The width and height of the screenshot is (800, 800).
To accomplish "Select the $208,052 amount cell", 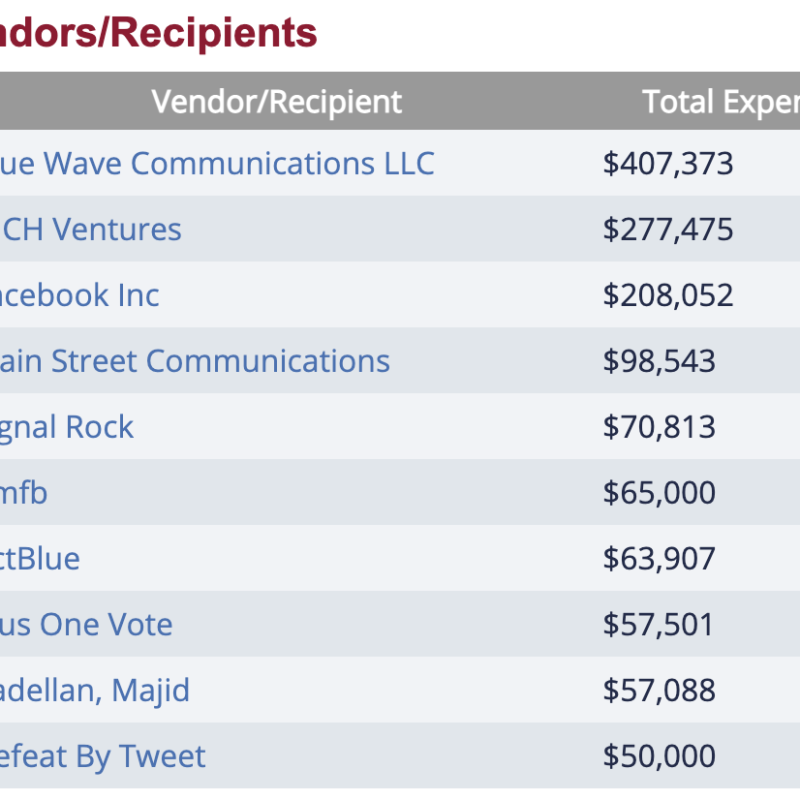I will 668,295.
